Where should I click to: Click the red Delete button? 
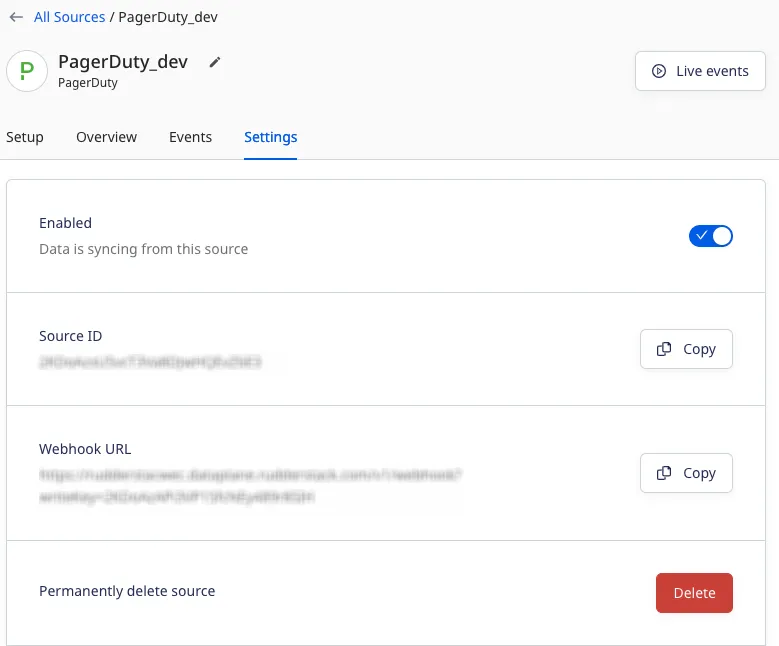[694, 593]
